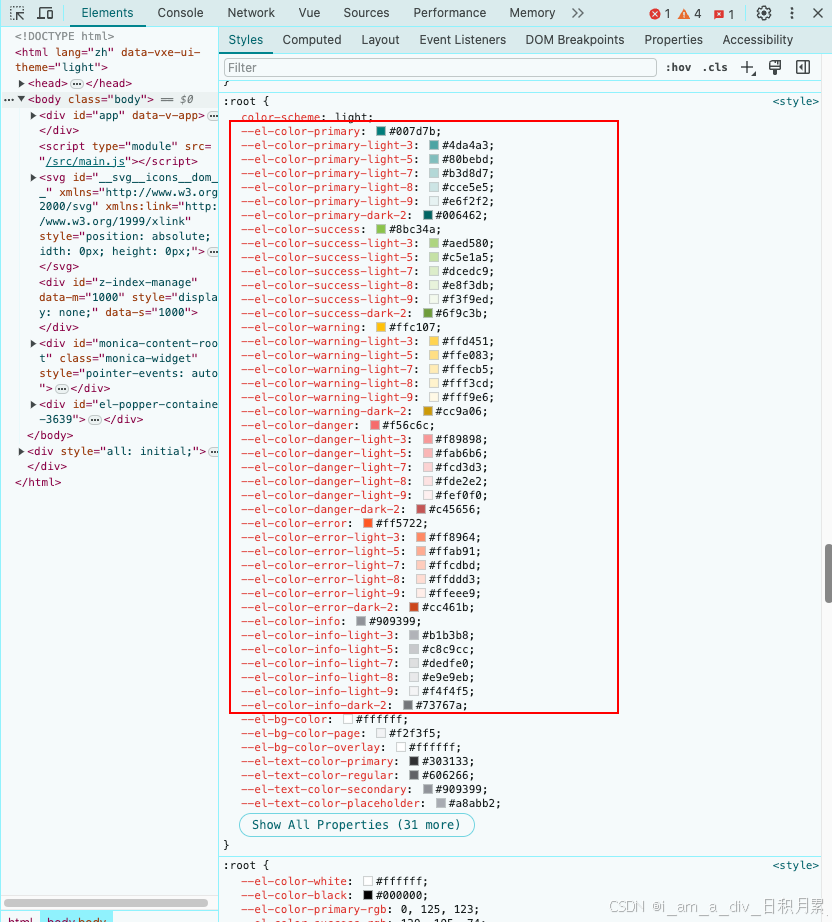This screenshot has width=832, height=922.
Task: Open the Event Listeners pane
Action: pyautogui.click(x=463, y=40)
